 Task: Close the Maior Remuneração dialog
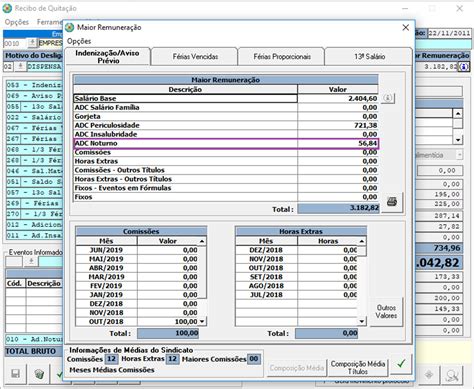(406, 28)
